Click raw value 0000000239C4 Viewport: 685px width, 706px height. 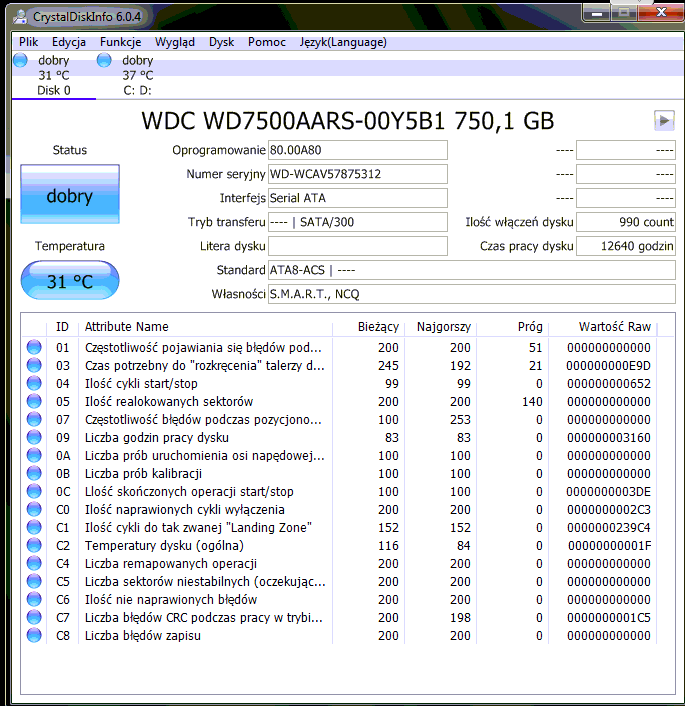pos(608,528)
